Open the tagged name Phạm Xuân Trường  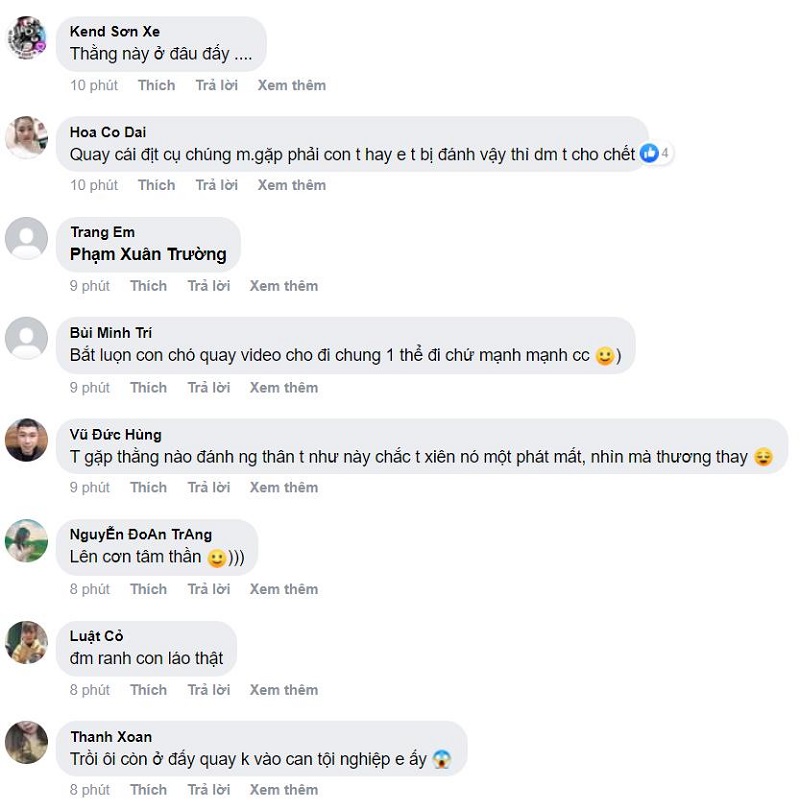(148, 254)
